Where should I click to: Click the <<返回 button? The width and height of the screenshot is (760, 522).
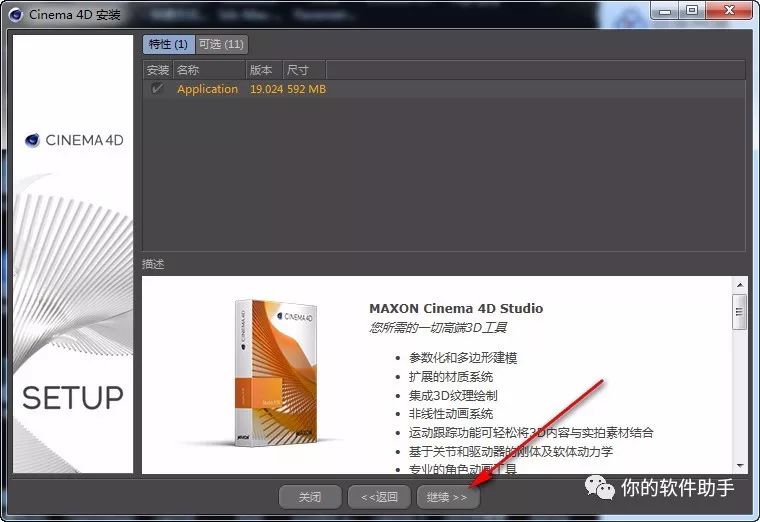(379, 497)
